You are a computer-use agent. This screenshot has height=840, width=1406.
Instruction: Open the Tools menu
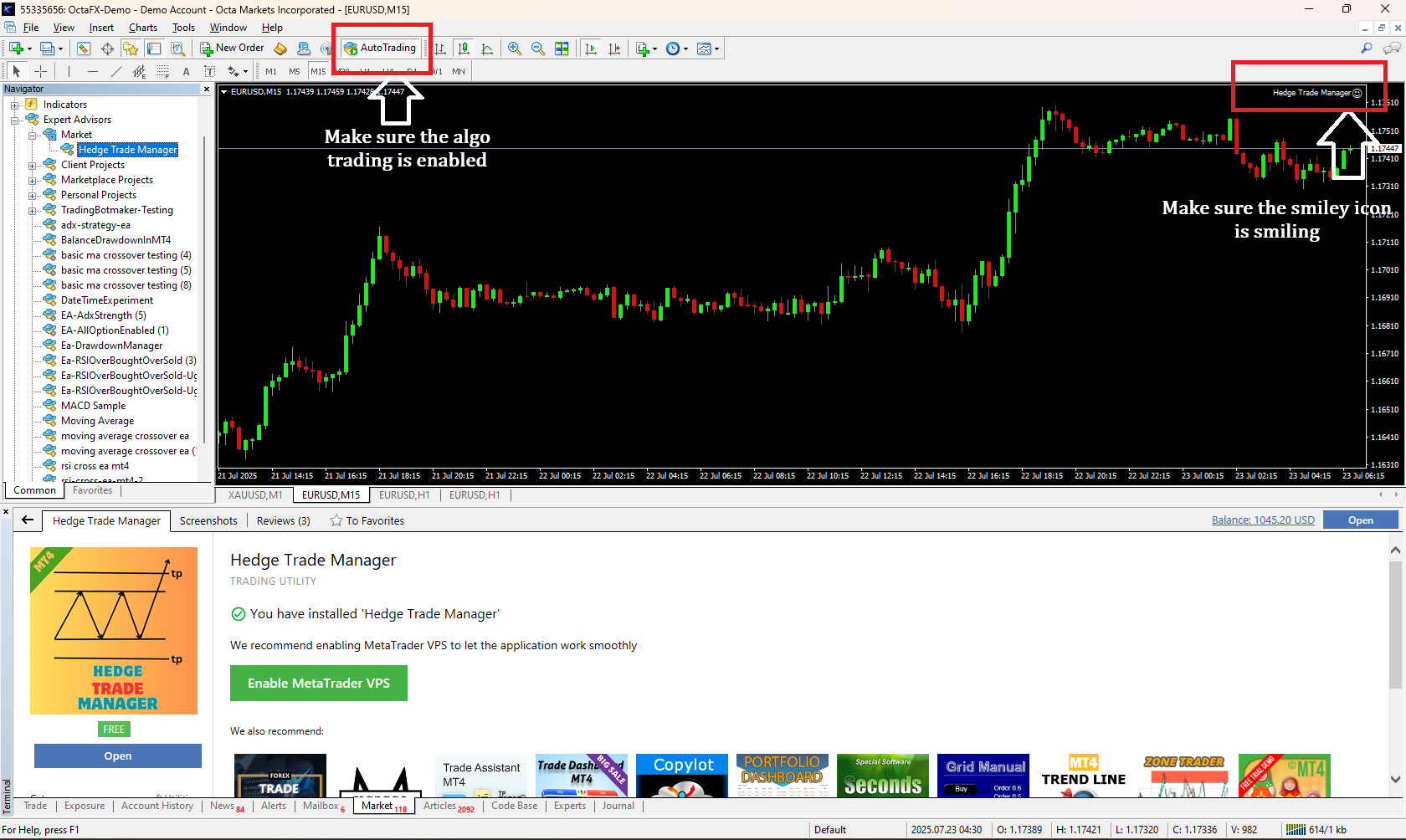183,28
